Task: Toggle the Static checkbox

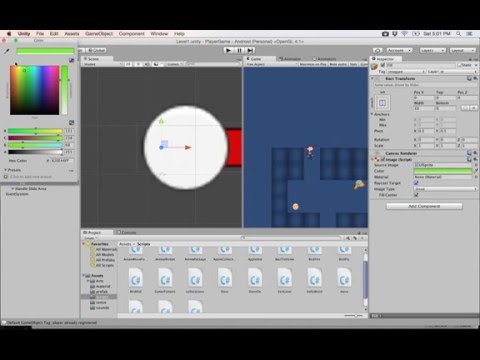Action: [460, 65]
